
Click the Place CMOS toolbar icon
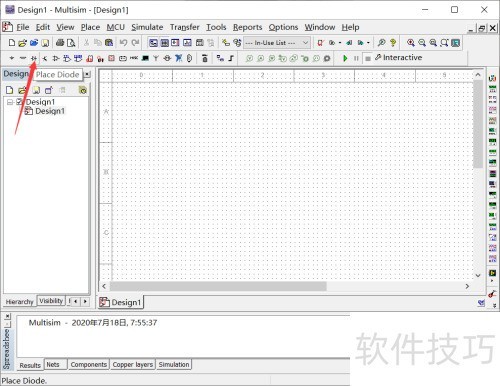pyautogui.click(x=78, y=58)
